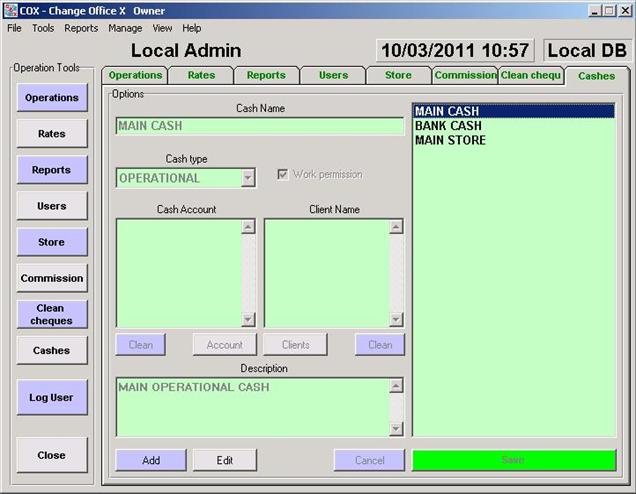
Task: Click the Operations sidebar button
Action: point(51,98)
